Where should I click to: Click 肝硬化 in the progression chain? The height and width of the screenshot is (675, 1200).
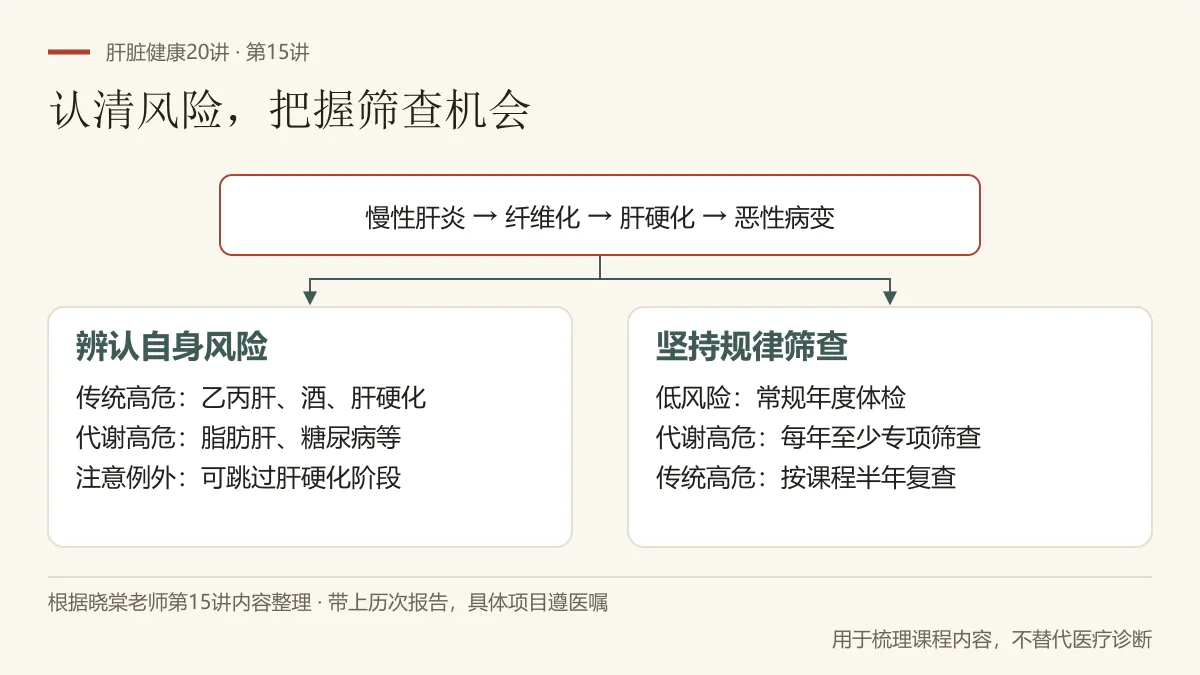pyautogui.click(x=658, y=217)
